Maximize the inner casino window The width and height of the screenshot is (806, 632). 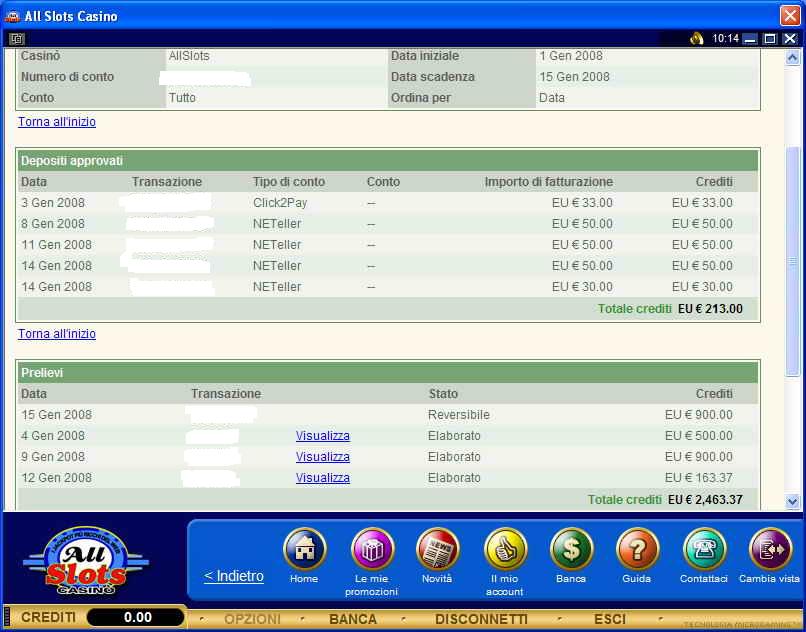770,39
